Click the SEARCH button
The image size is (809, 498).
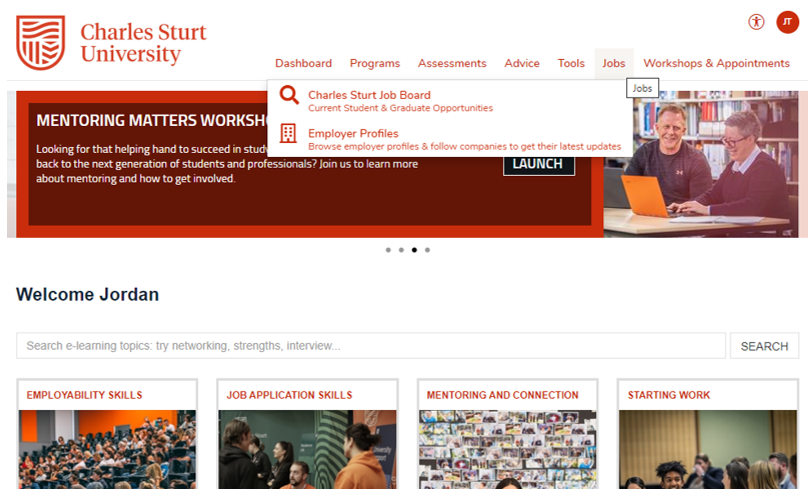764,346
